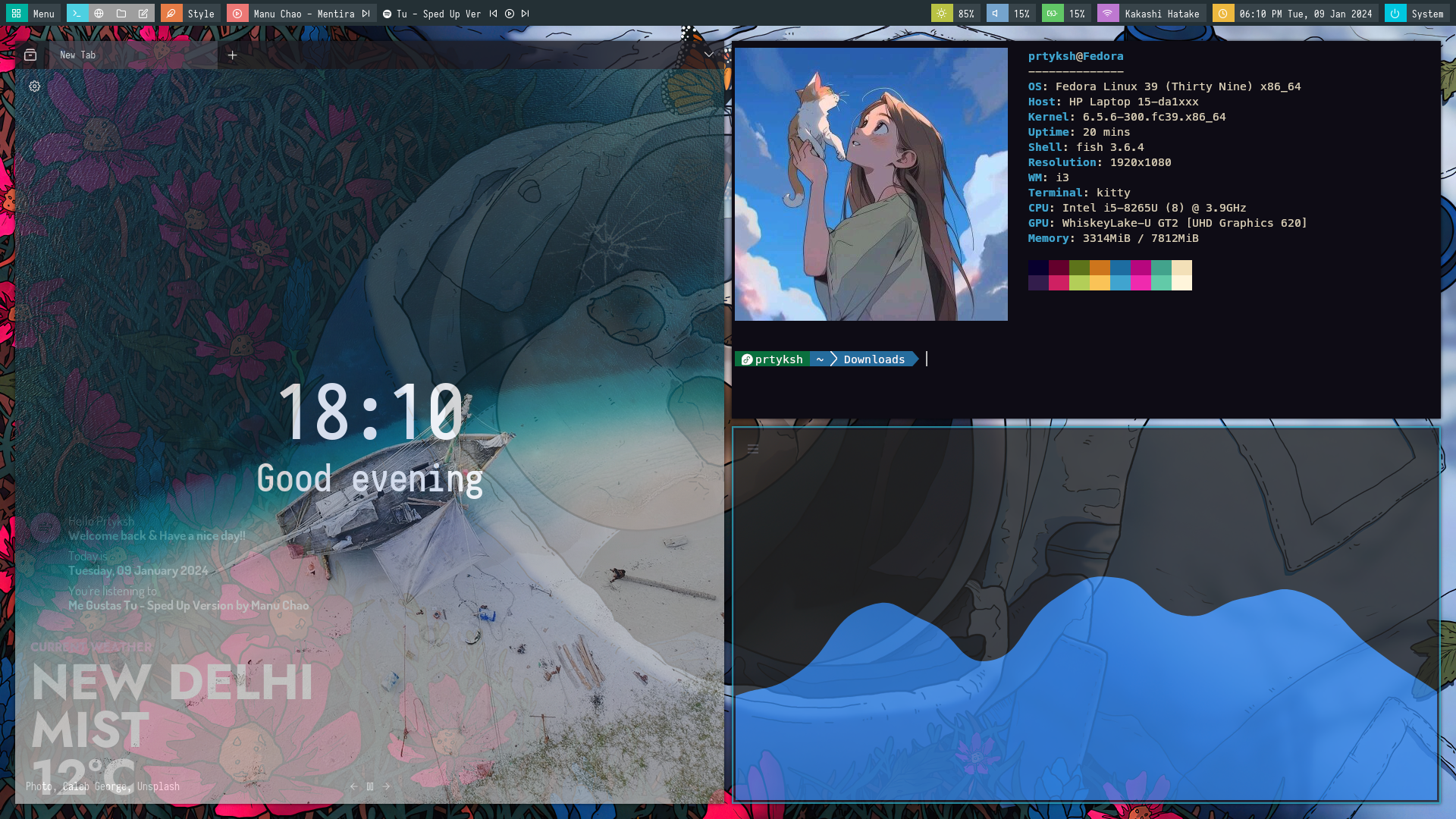The image size is (1456, 819).
Task: Click the brightness sun icon
Action: click(x=941, y=14)
